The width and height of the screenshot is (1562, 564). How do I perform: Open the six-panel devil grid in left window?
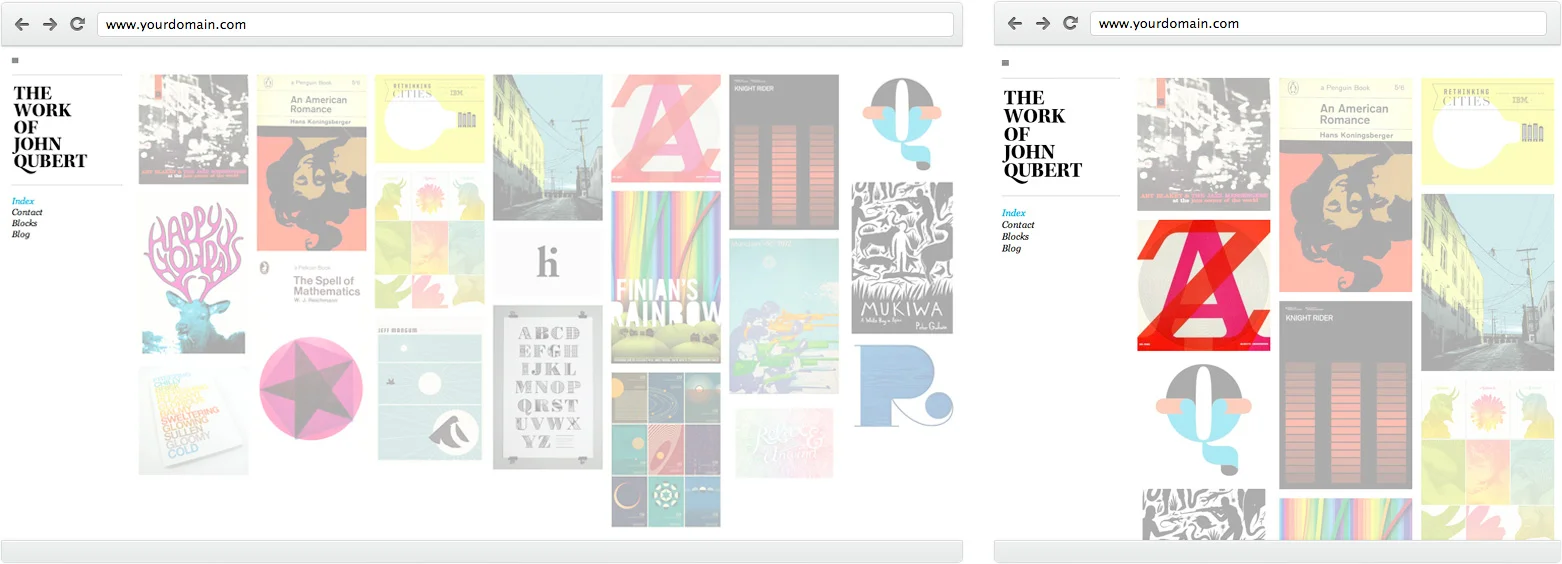point(430,242)
